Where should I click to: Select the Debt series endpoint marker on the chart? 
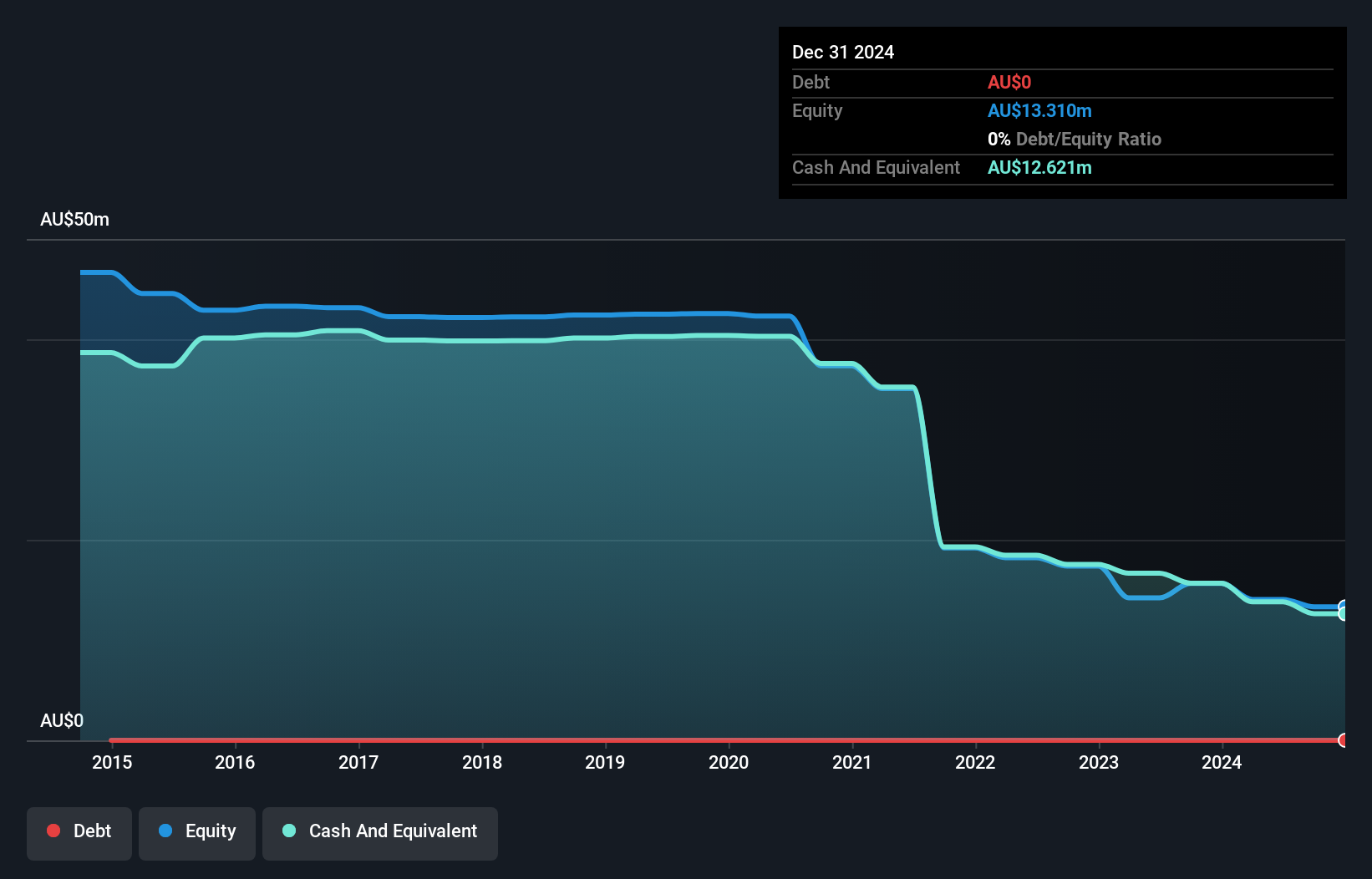click(x=1343, y=740)
